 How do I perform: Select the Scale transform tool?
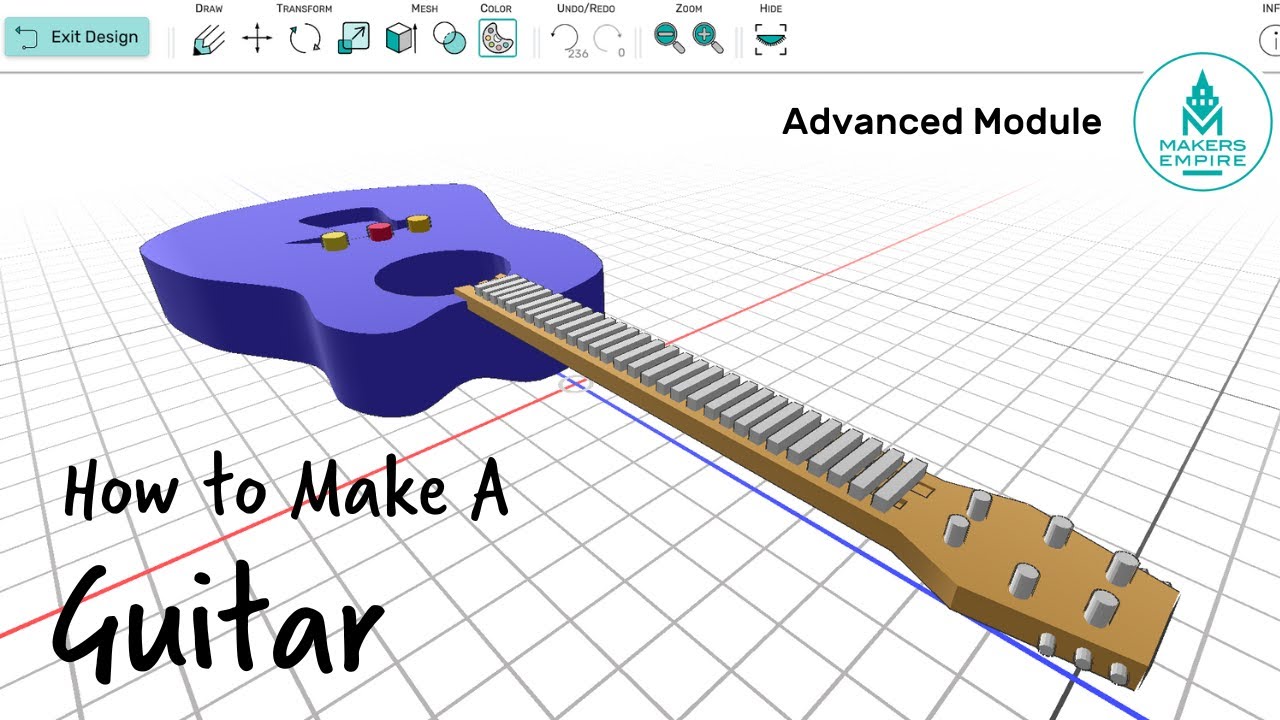click(354, 39)
